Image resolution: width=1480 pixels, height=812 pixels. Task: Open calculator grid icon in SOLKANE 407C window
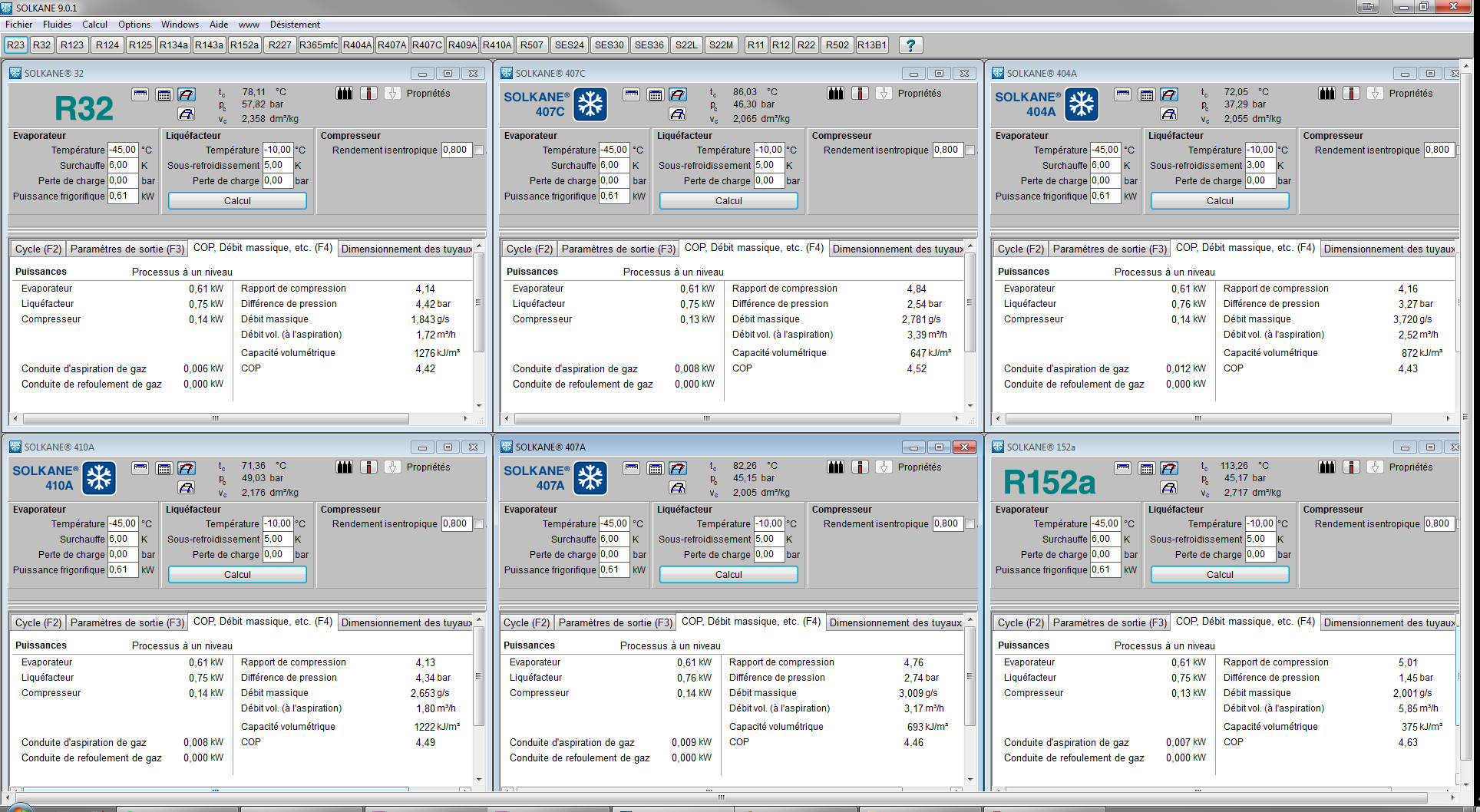655,94
